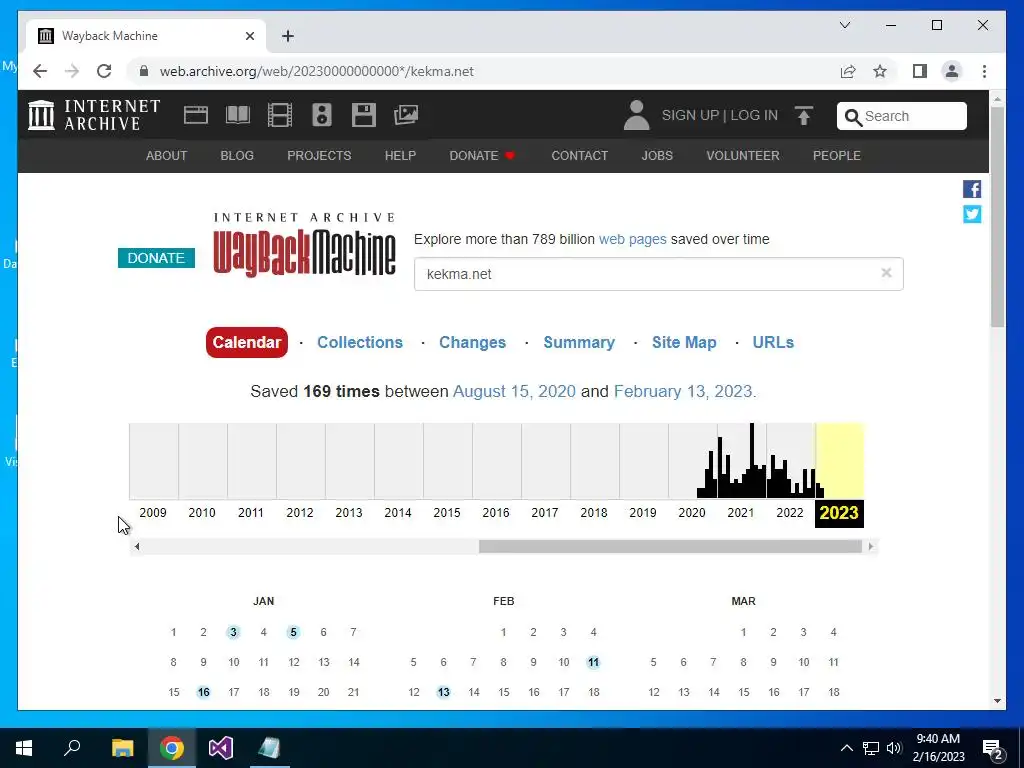
Task: Open taskbar search magnifier
Action: click(72, 748)
